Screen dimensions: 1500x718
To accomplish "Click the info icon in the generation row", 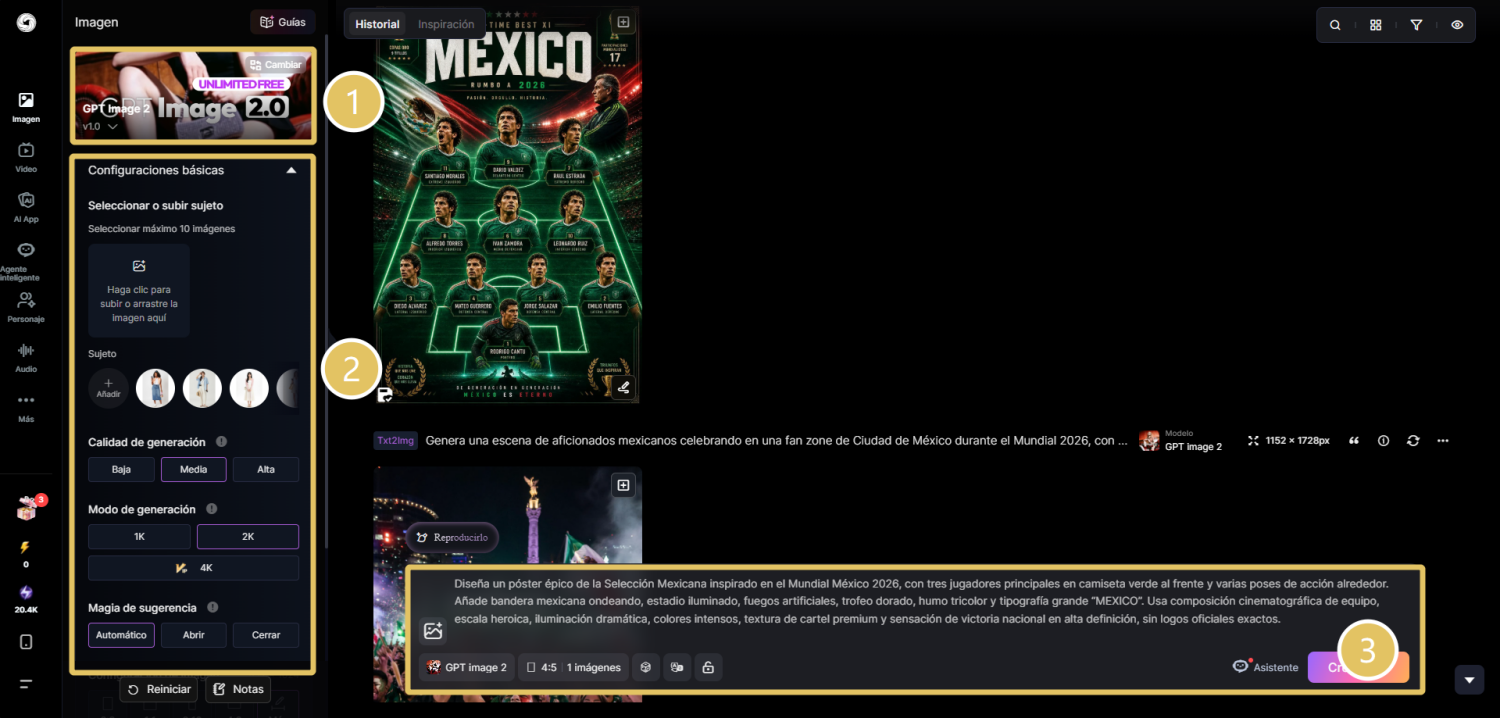I will 1384,441.
